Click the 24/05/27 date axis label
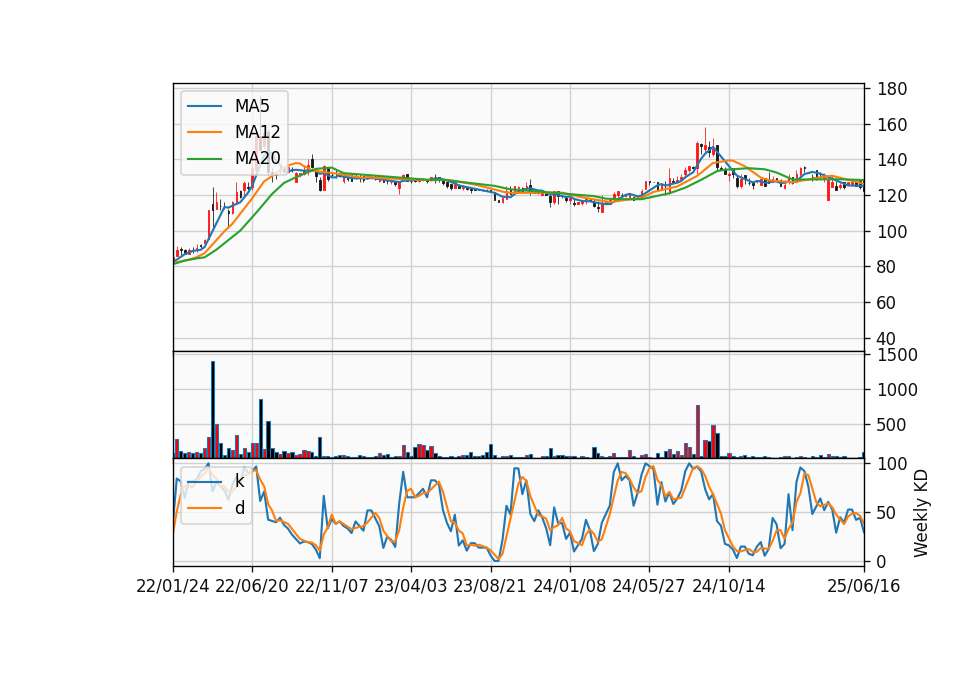Image resolution: width=960 pixels, height=690 pixels. 649,586
